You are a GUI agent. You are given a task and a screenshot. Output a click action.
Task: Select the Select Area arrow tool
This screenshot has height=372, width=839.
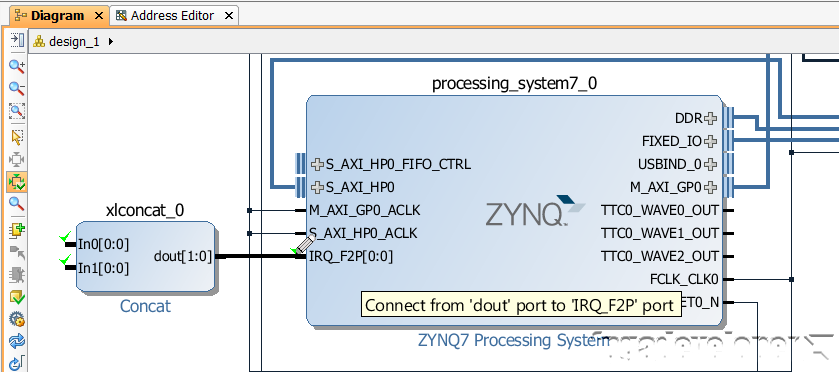(17, 136)
